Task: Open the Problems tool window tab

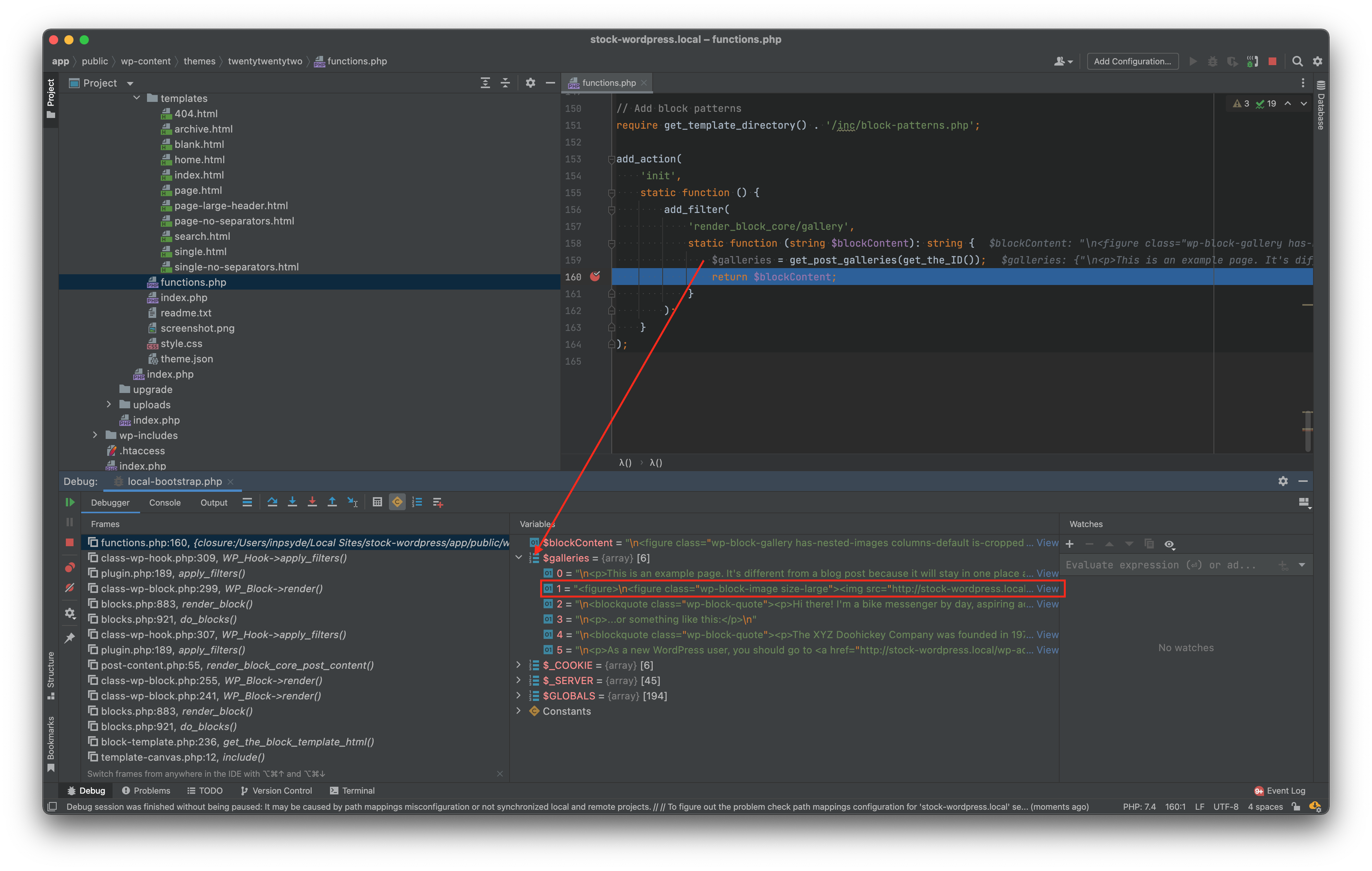Action: coord(146,791)
